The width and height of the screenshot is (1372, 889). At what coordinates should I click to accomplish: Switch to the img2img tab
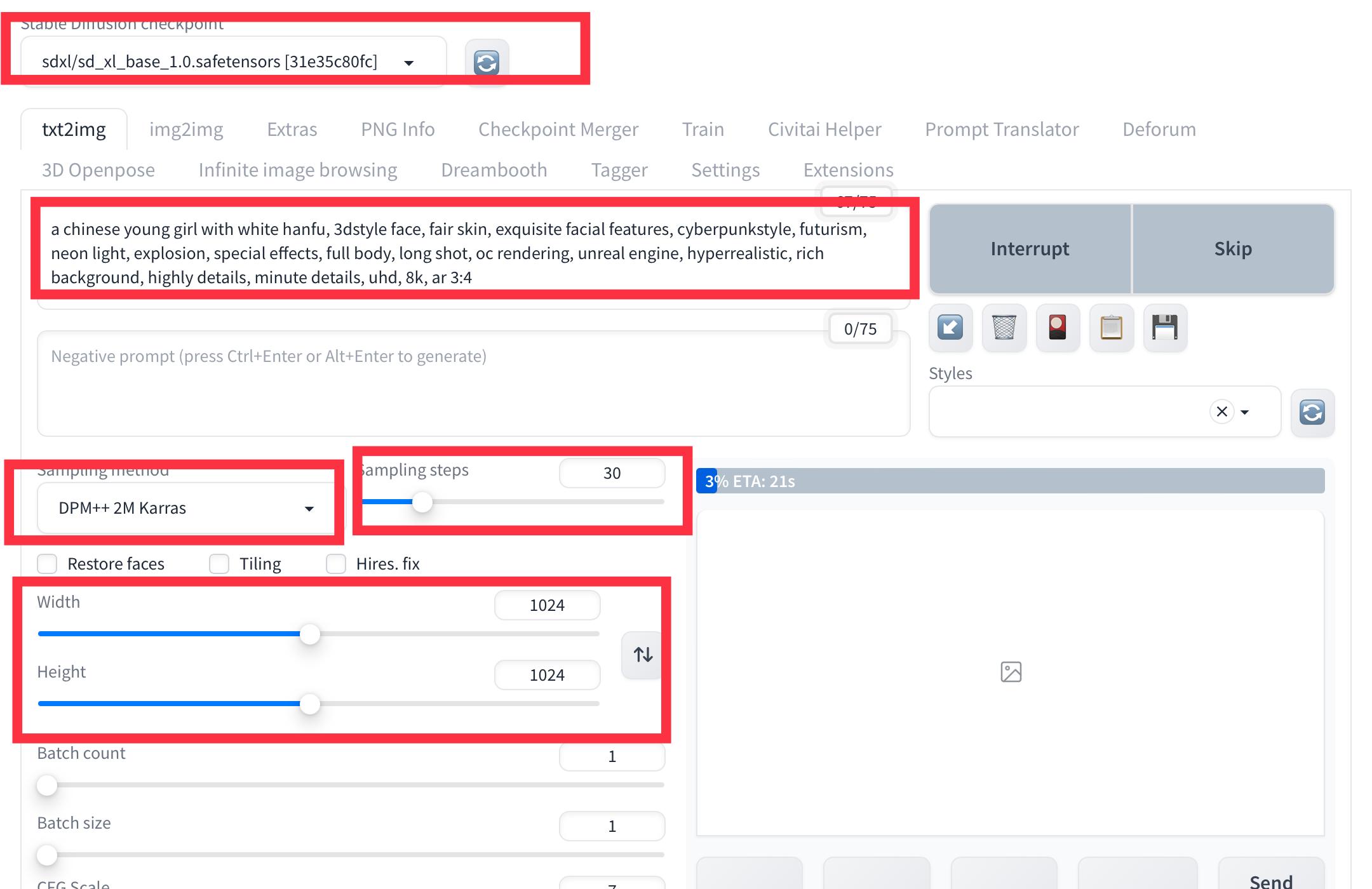pos(186,130)
